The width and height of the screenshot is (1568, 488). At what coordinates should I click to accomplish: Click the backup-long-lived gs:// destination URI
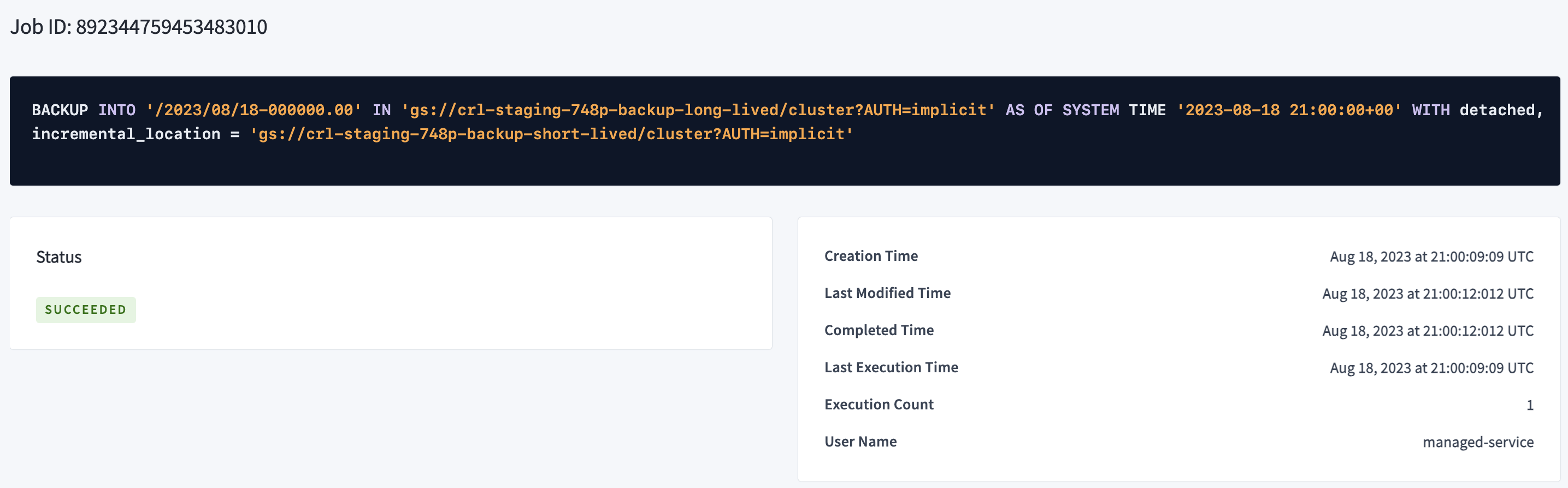click(x=698, y=110)
